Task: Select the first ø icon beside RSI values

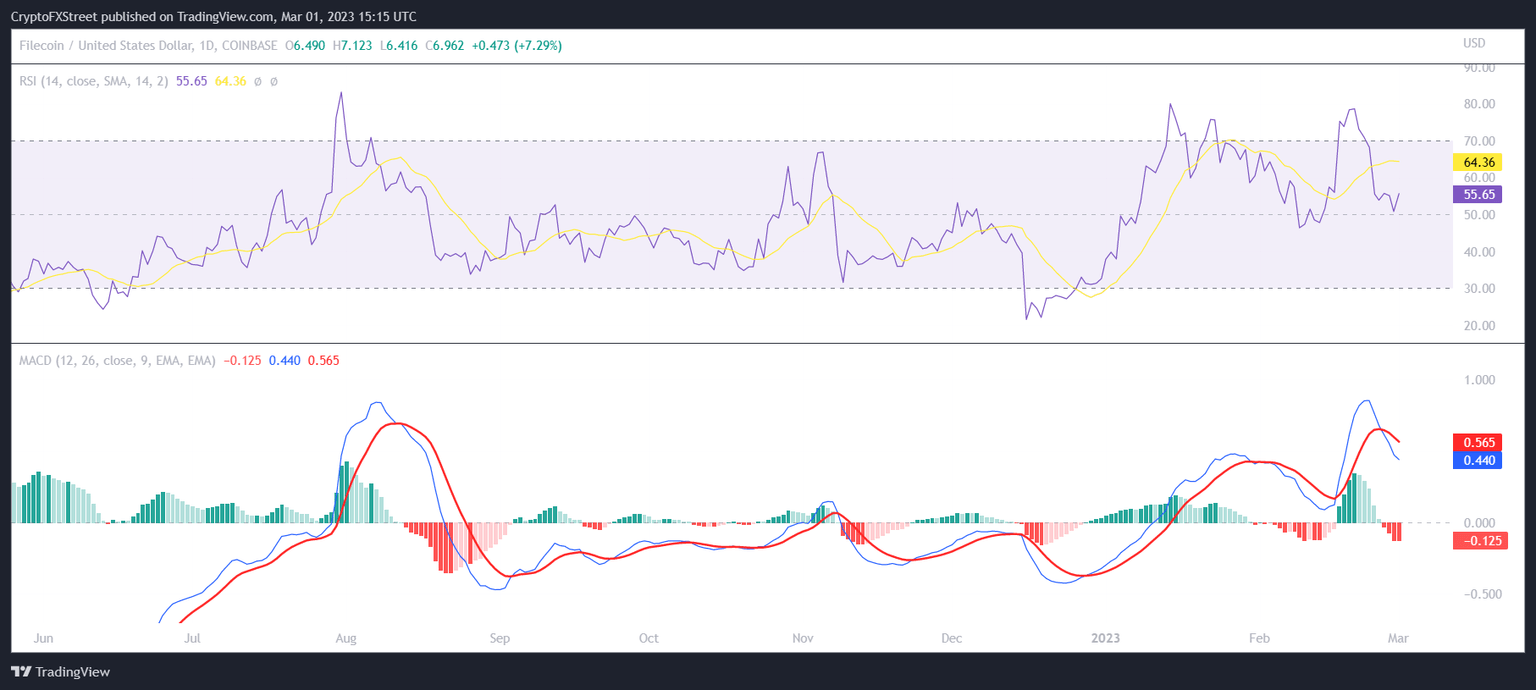Action: point(258,81)
